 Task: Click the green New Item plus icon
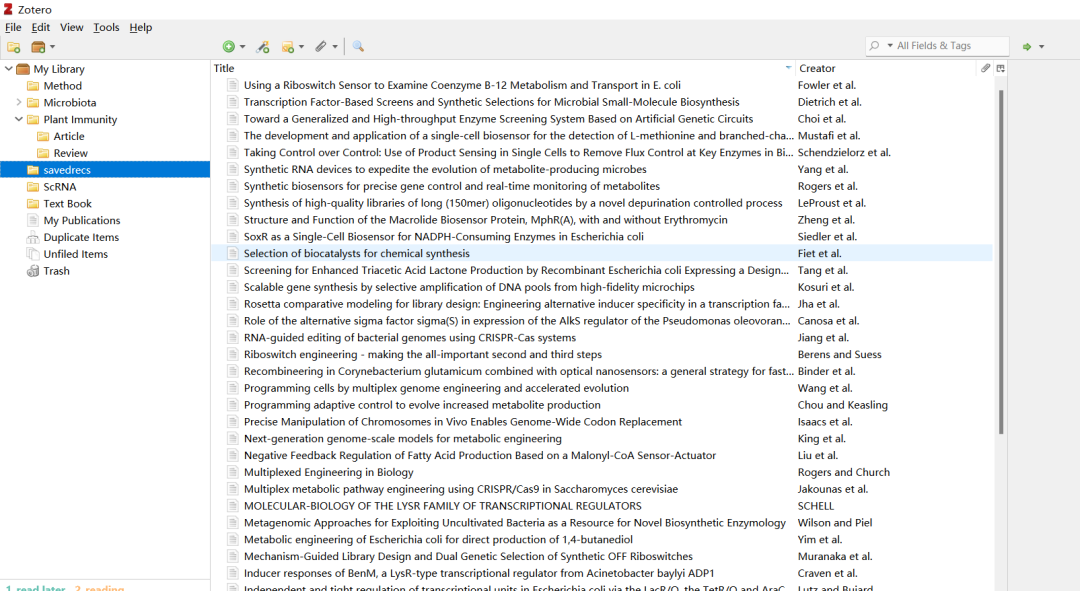click(x=229, y=46)
